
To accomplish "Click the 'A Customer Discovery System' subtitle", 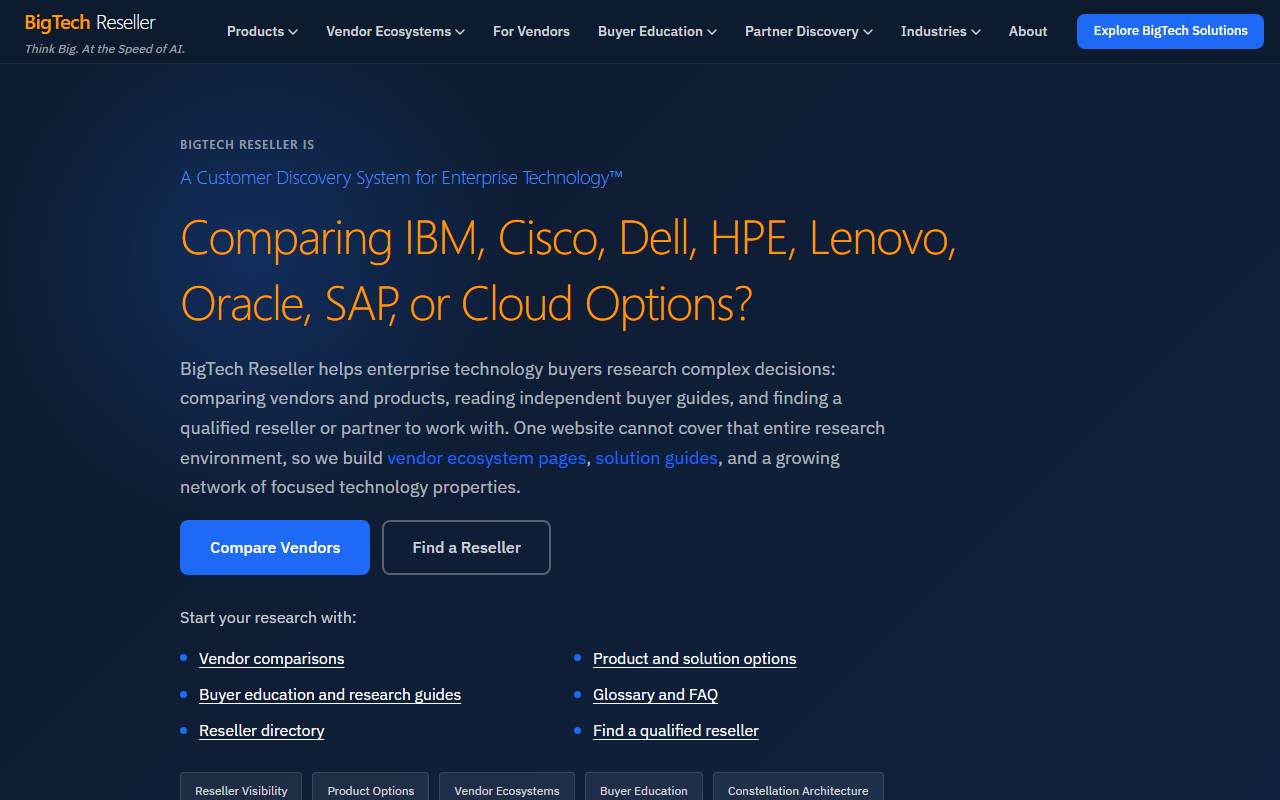I will 401,178.
